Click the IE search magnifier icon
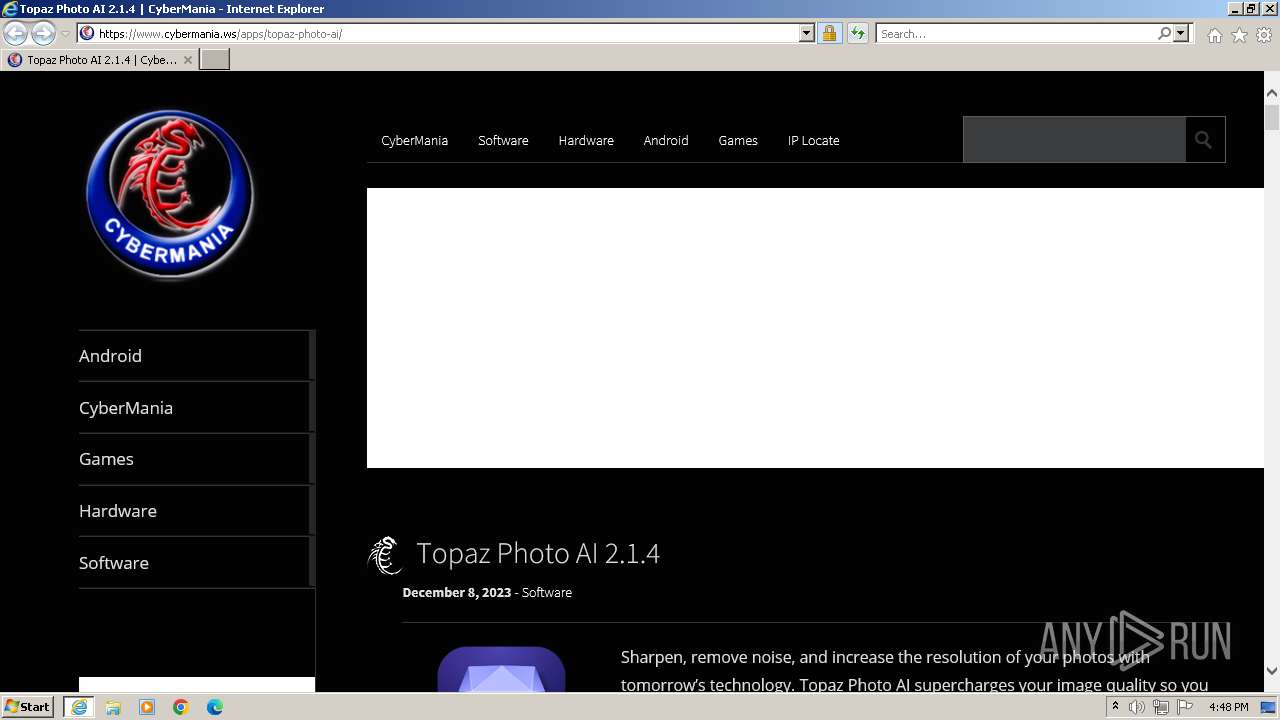 click(x=1164, y=33)
